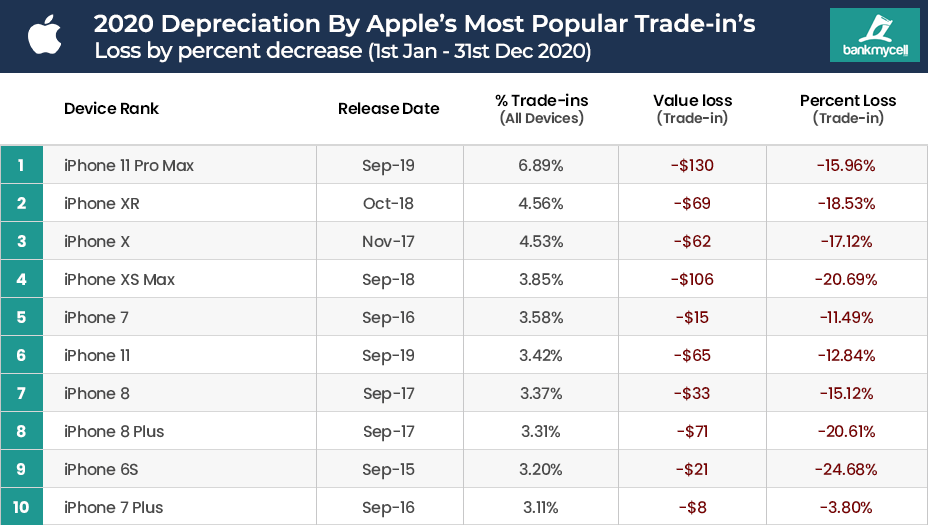Click the 6.89% trade-ins cell
The height and width of the screenshot is (525, 928).
(x=541, y=165)
